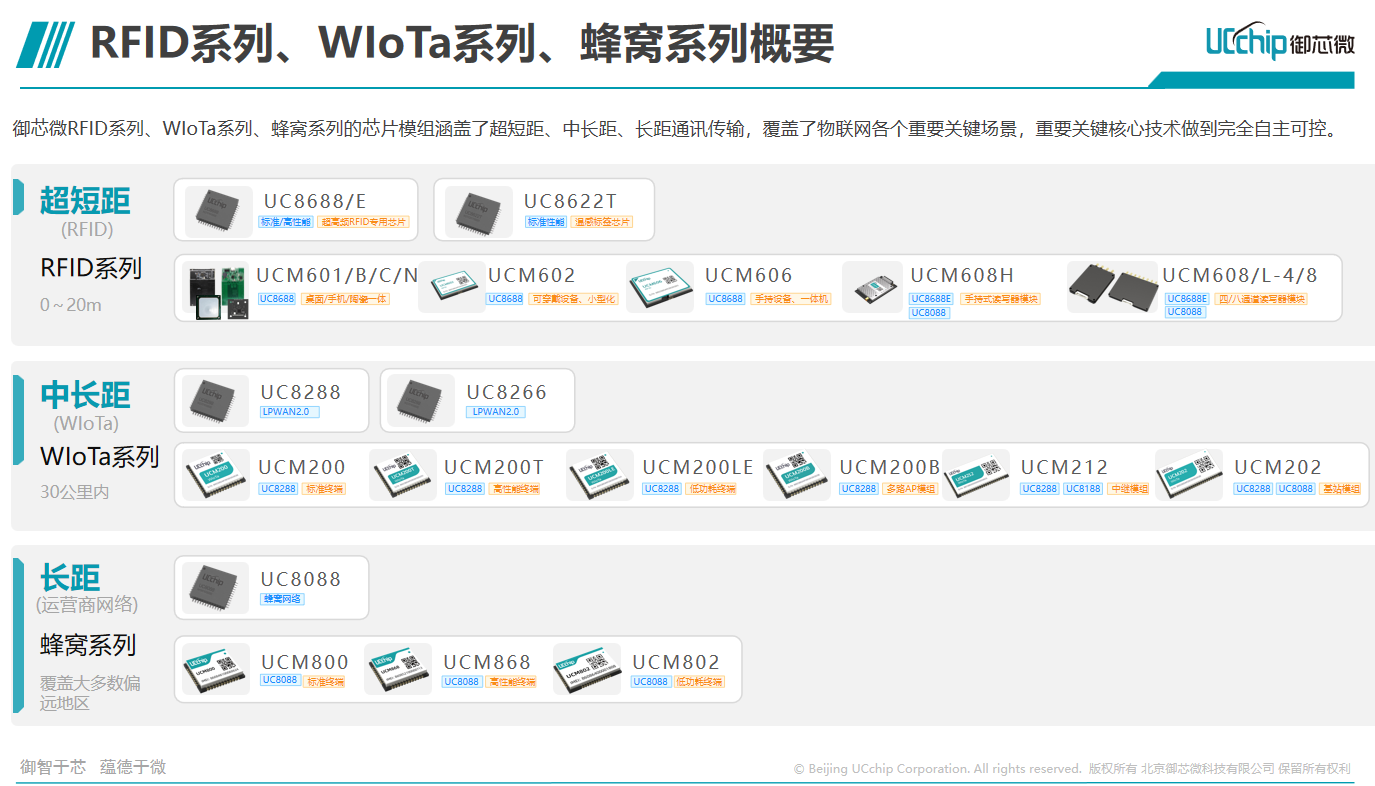Click the WIoTa系列 label
Screen dimensions: 1375x786
point(100,457)
